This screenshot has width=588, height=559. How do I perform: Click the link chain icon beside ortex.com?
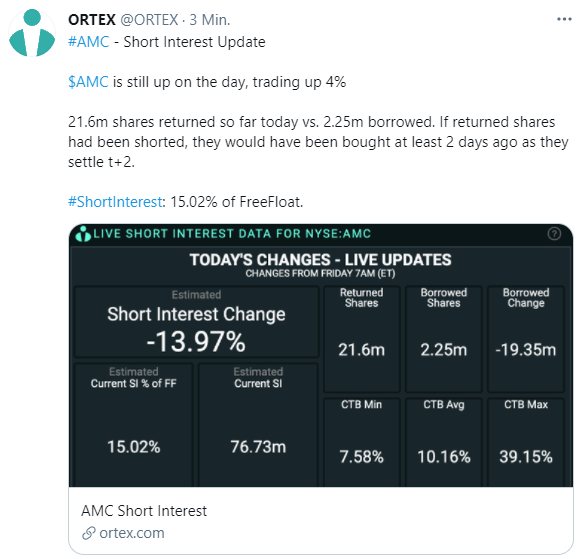point(89,533)
